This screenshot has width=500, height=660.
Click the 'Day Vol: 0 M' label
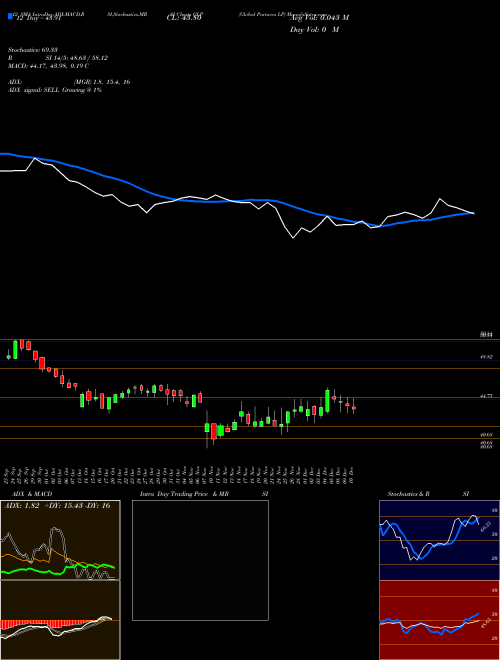(314, 30)
